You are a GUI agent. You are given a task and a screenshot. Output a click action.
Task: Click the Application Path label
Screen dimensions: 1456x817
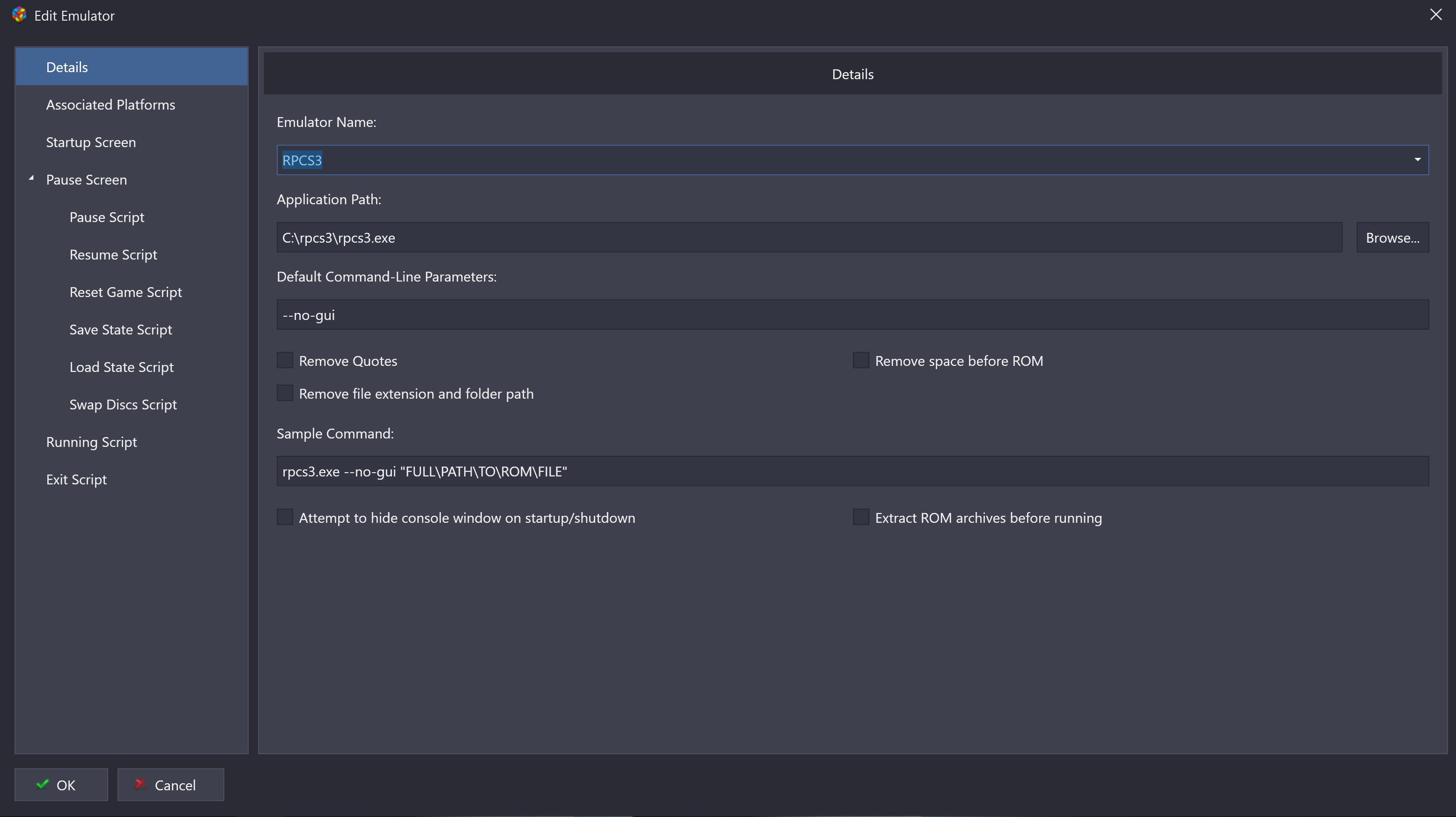[x=329, y=200]
